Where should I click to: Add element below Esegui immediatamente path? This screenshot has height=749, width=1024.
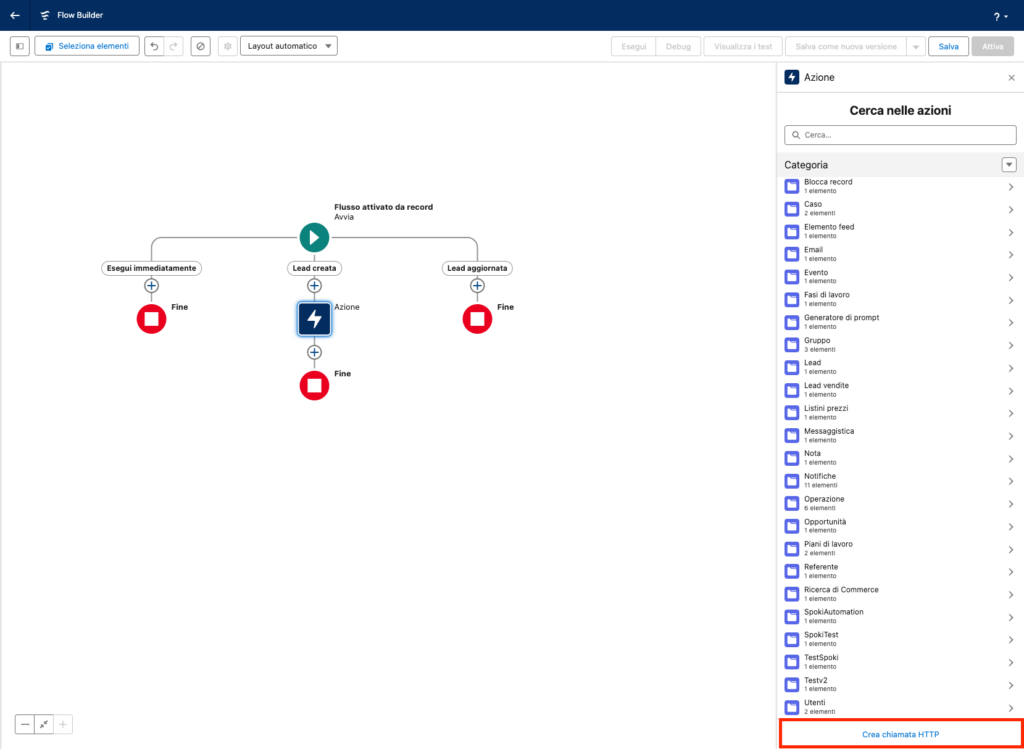pyautogui.click(x=151, y=285)
